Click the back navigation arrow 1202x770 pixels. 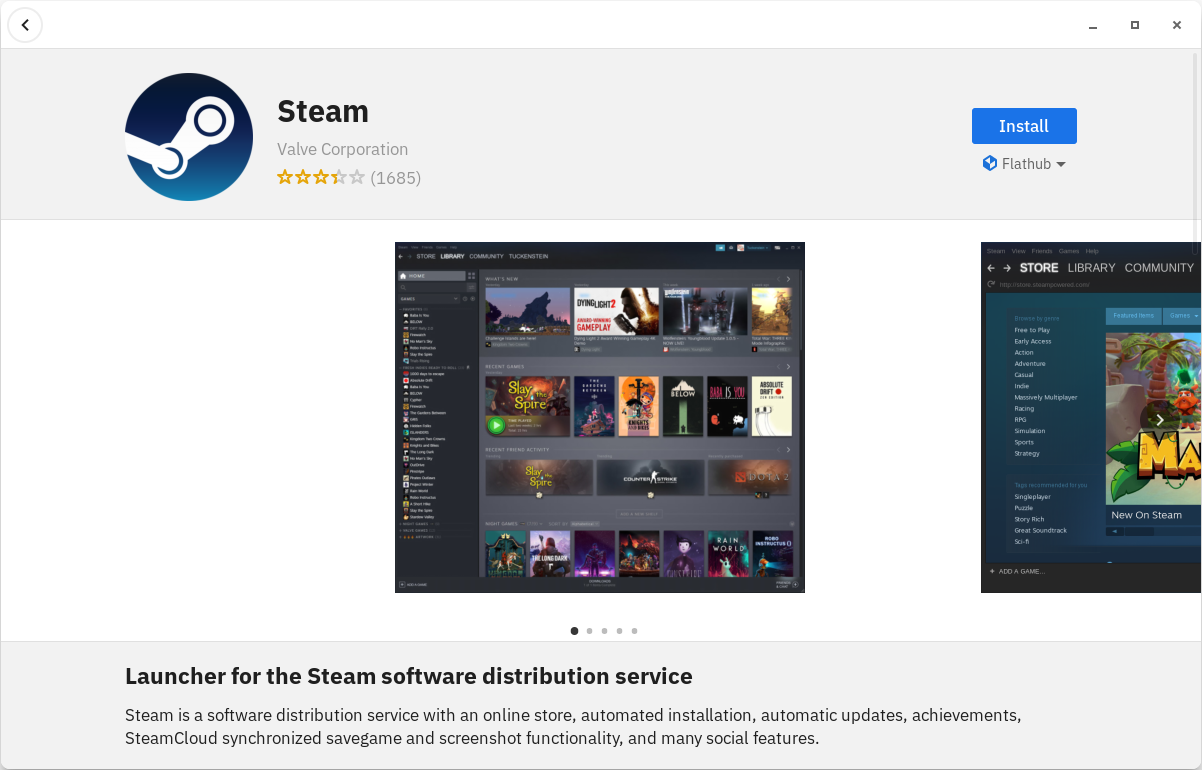pyautogui.click(x=25, y=25)
